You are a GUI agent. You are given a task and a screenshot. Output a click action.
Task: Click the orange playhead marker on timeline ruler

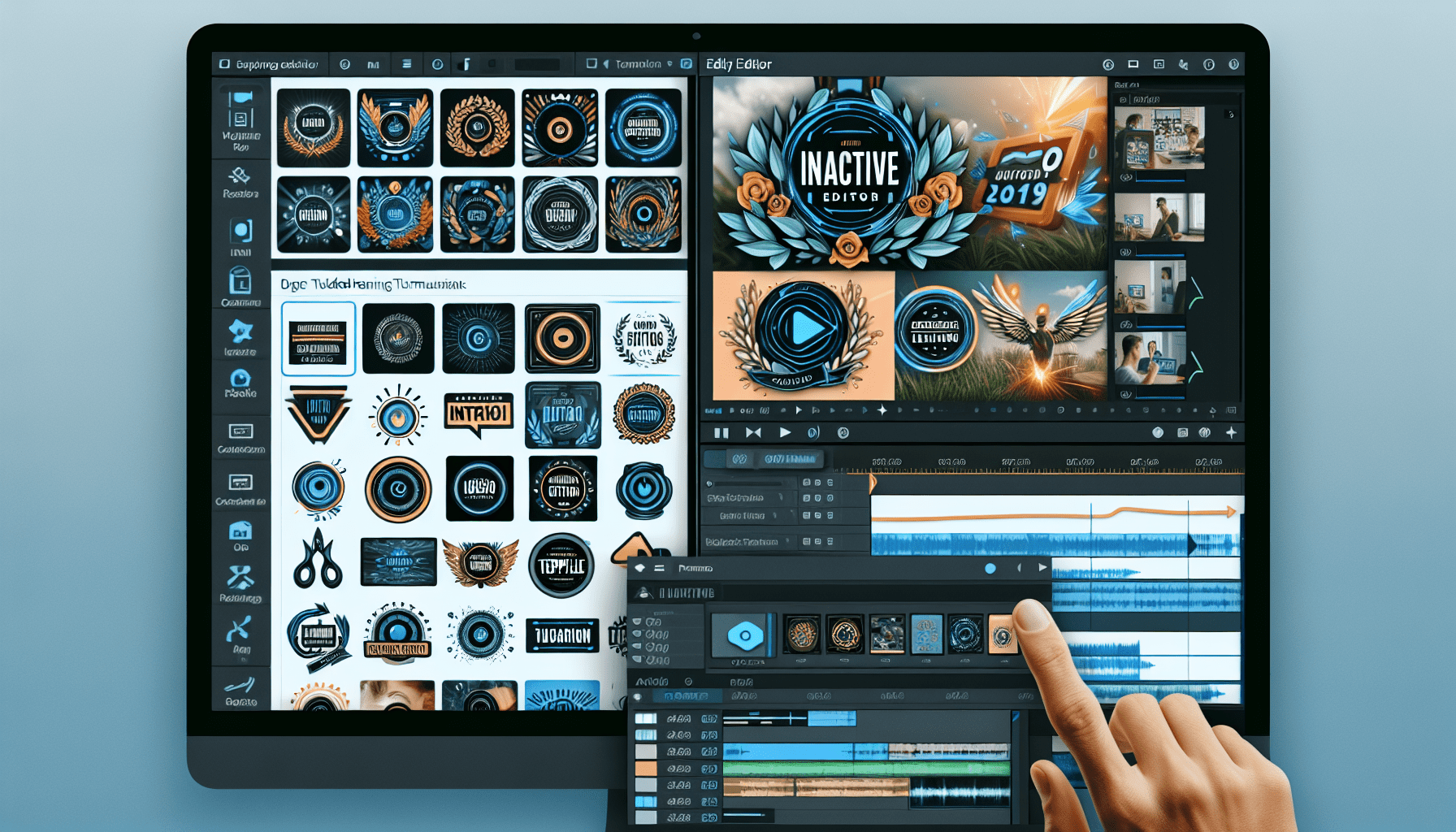pos(873,483)
